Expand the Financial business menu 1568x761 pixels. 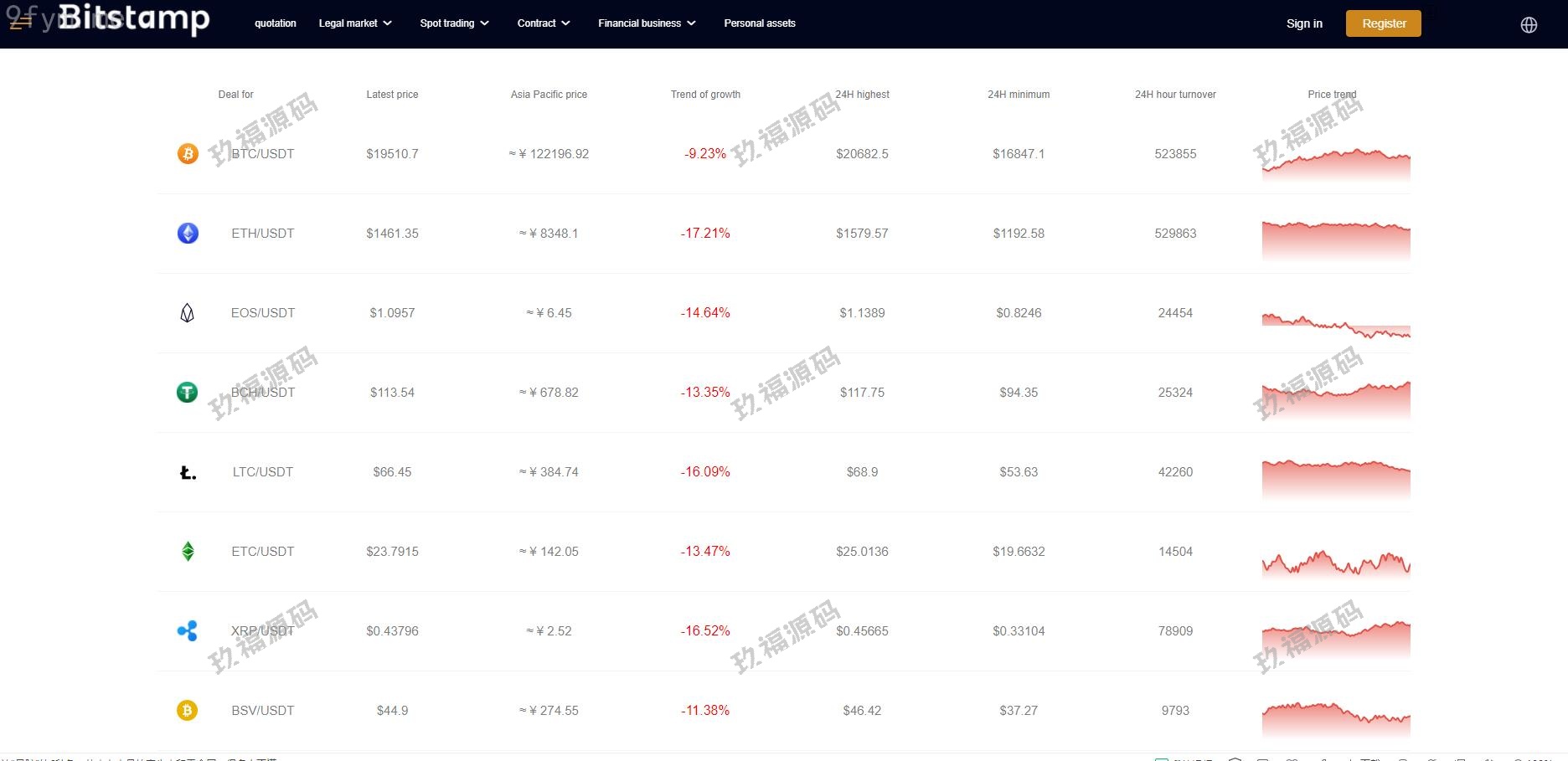646,23
